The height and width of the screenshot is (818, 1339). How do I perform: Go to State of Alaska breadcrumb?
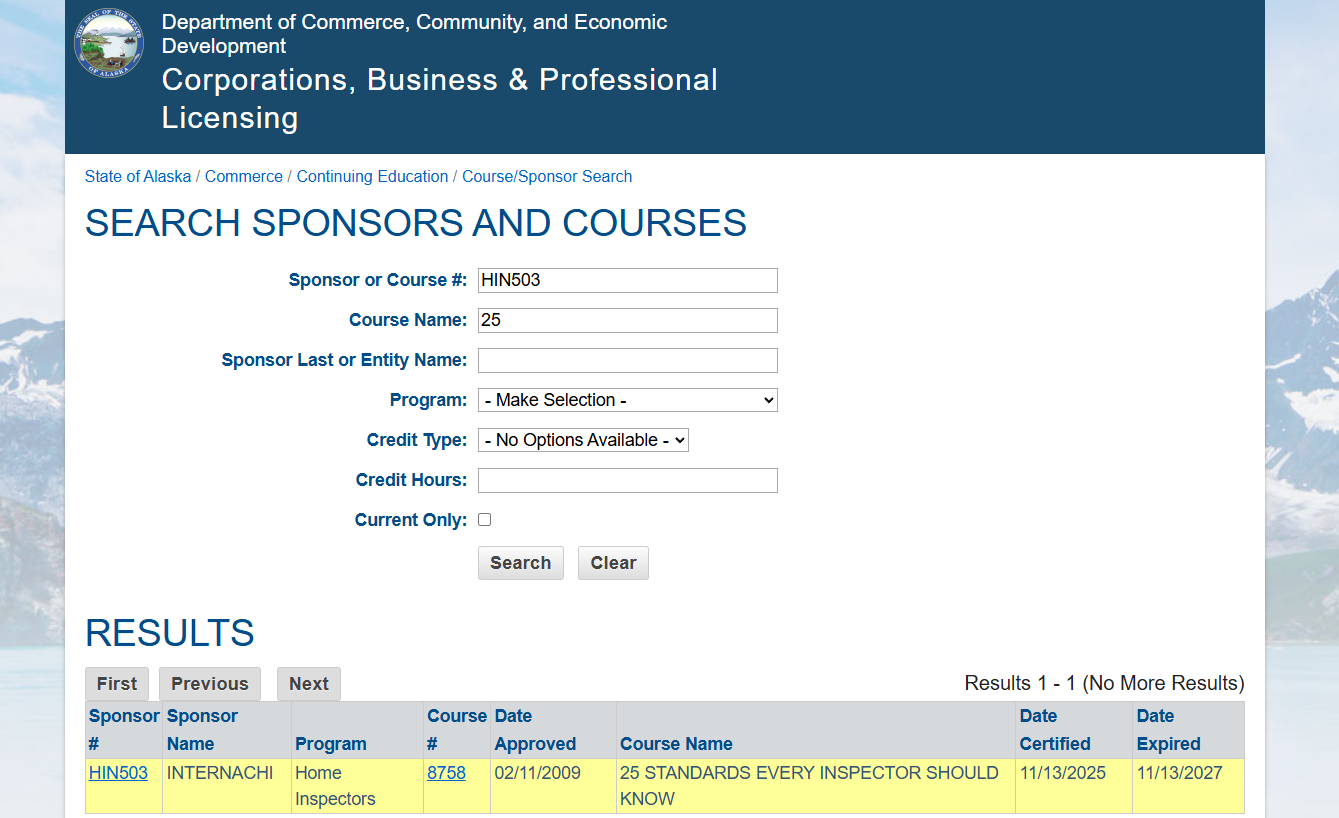(138, 177)
